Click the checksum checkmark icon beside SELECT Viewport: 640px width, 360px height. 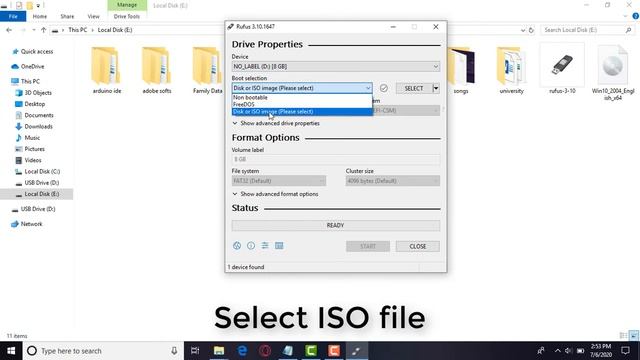pos(384,88)
